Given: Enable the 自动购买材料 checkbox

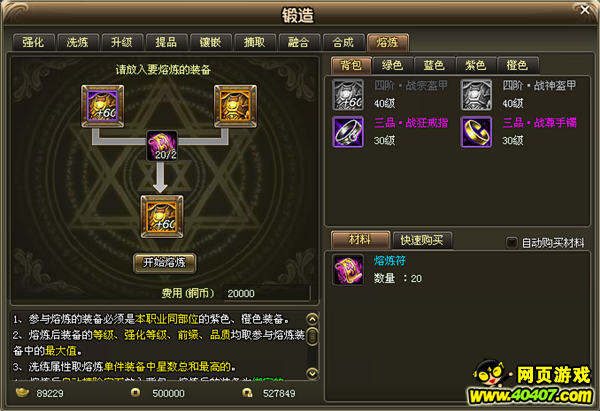Looking at the screenshot, I should (512, 242).
